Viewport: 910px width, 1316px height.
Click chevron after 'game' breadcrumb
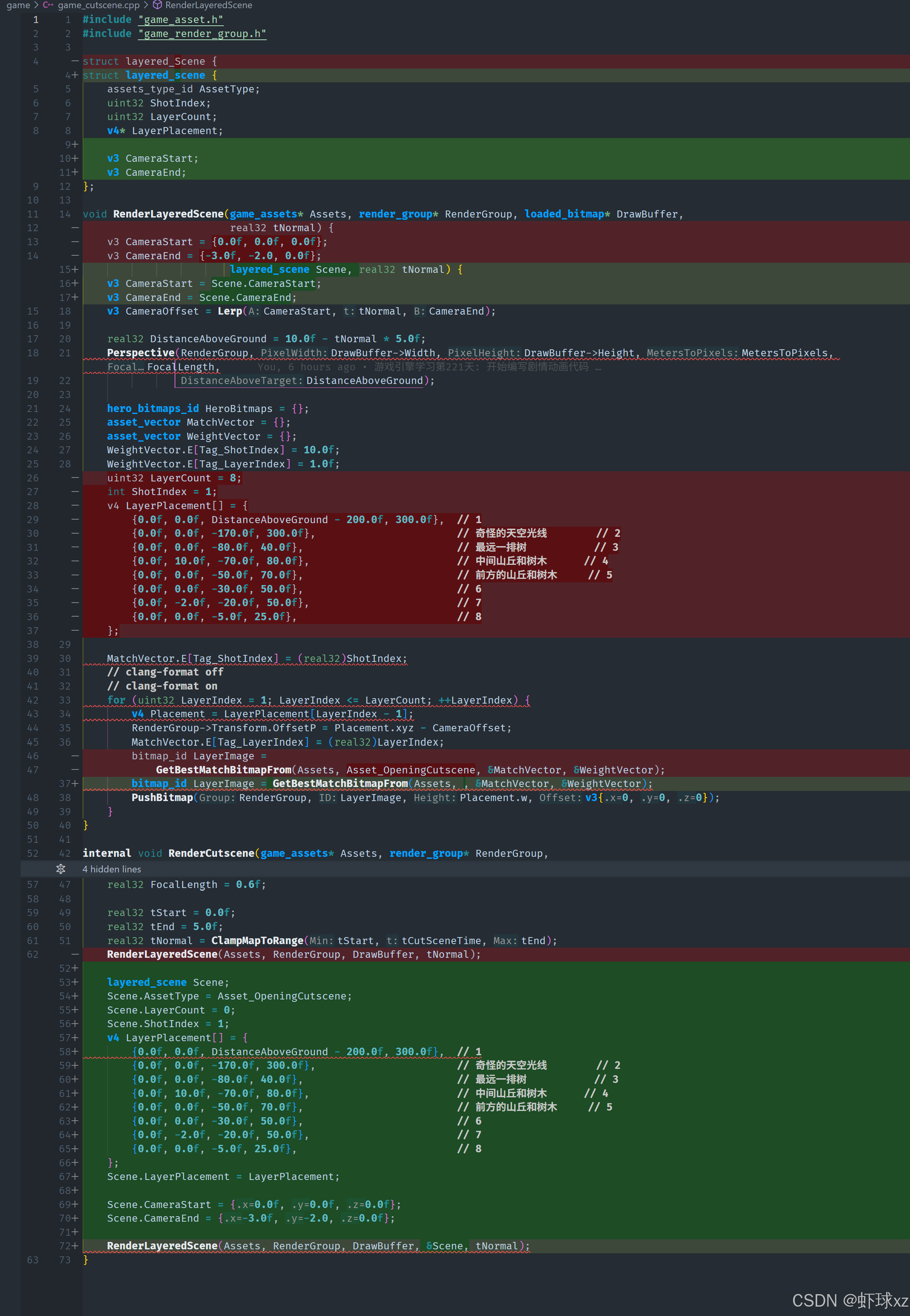(x=36, y=5)
